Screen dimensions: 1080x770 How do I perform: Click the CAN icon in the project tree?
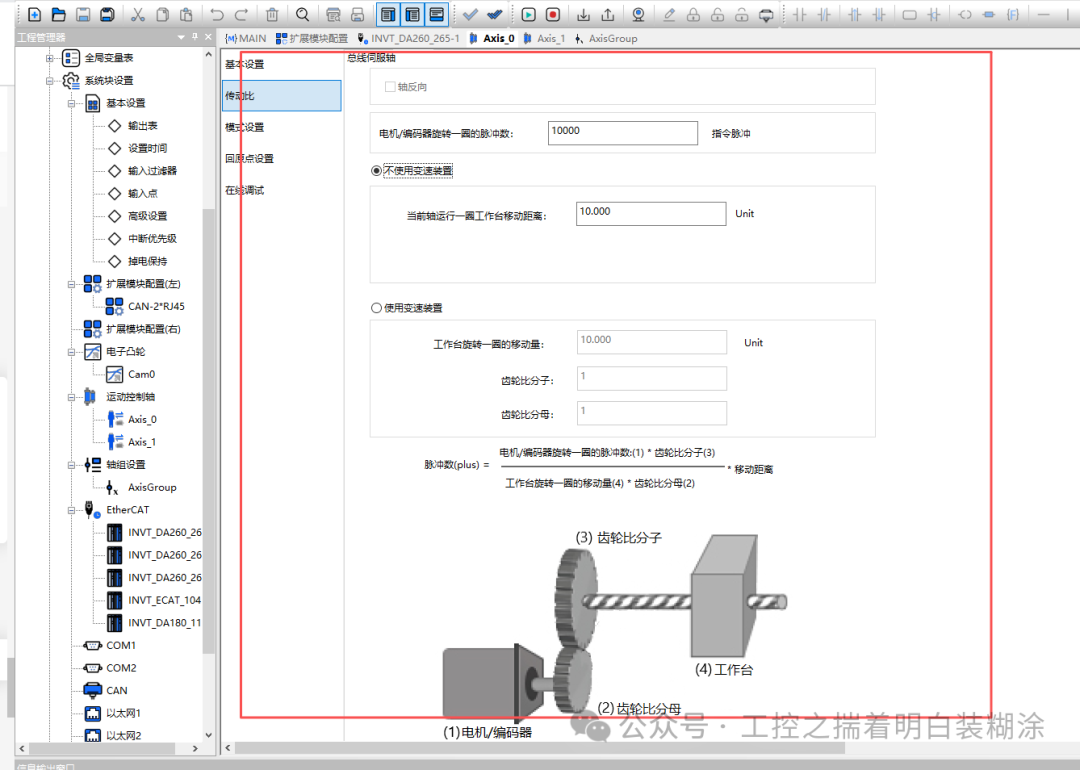pos(92,690)
